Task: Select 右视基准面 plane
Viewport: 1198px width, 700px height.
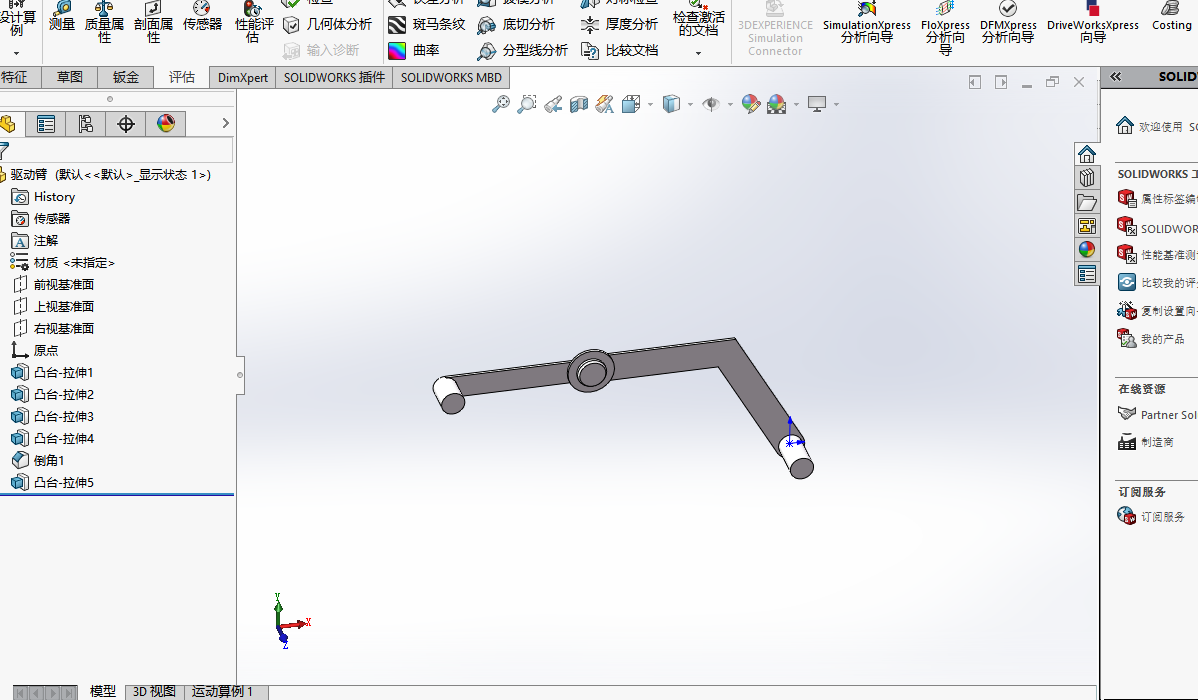Action: tap(63, 329)
